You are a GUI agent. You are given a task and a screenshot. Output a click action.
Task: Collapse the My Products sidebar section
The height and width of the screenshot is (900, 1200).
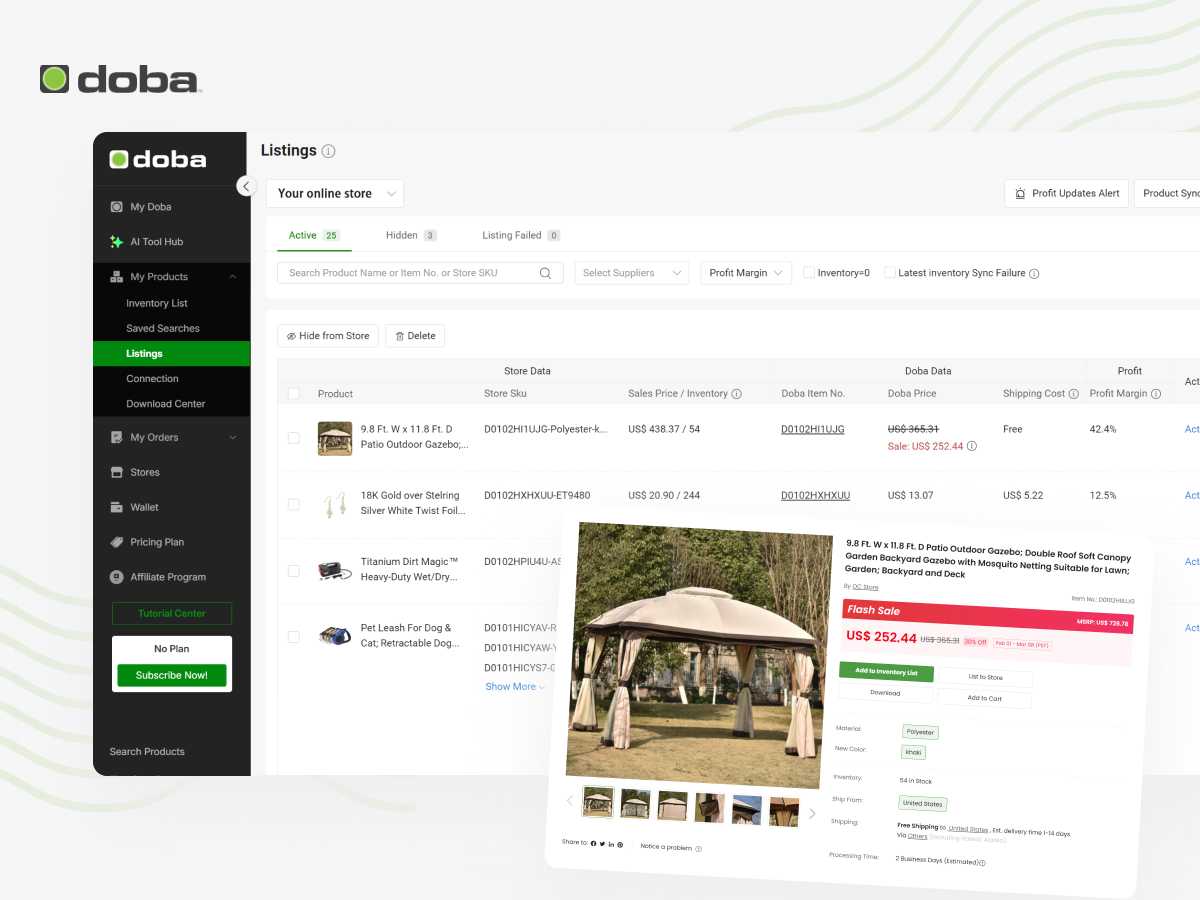[232, 277]
